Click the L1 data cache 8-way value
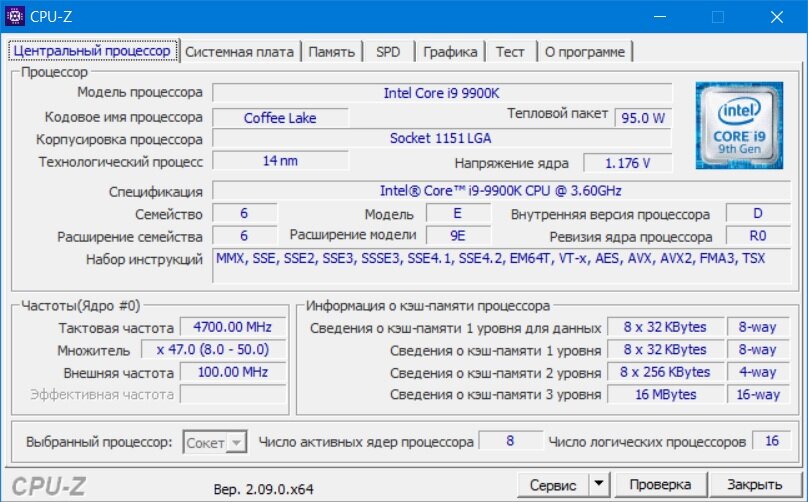 tap(758, 327)
